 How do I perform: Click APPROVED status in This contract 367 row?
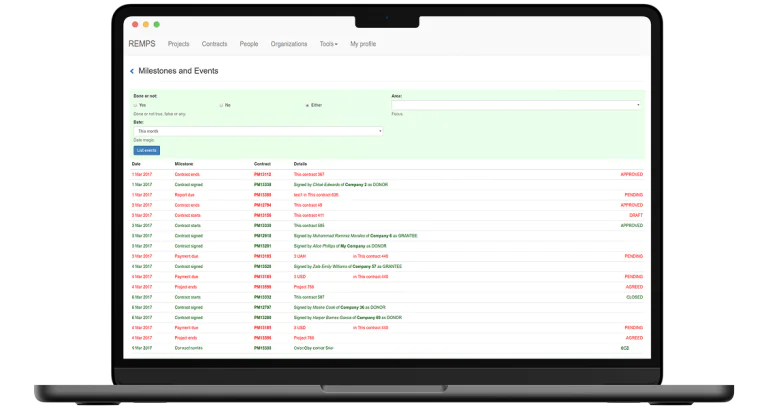pyautogui.click(x=632, y=174)
